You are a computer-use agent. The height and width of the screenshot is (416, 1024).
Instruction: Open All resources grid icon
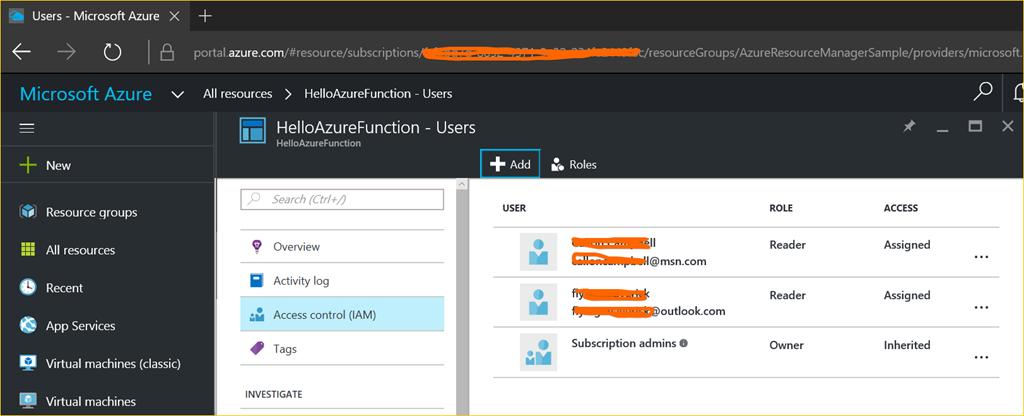pos(28,250)
